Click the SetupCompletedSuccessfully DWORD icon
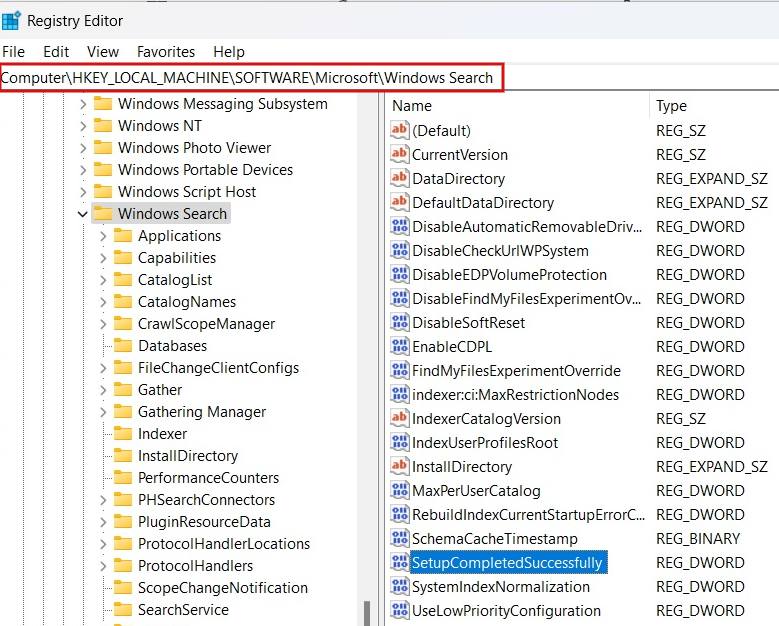This screenshot has height=626, width=779. pyautogui.click(x=399, y=562)
